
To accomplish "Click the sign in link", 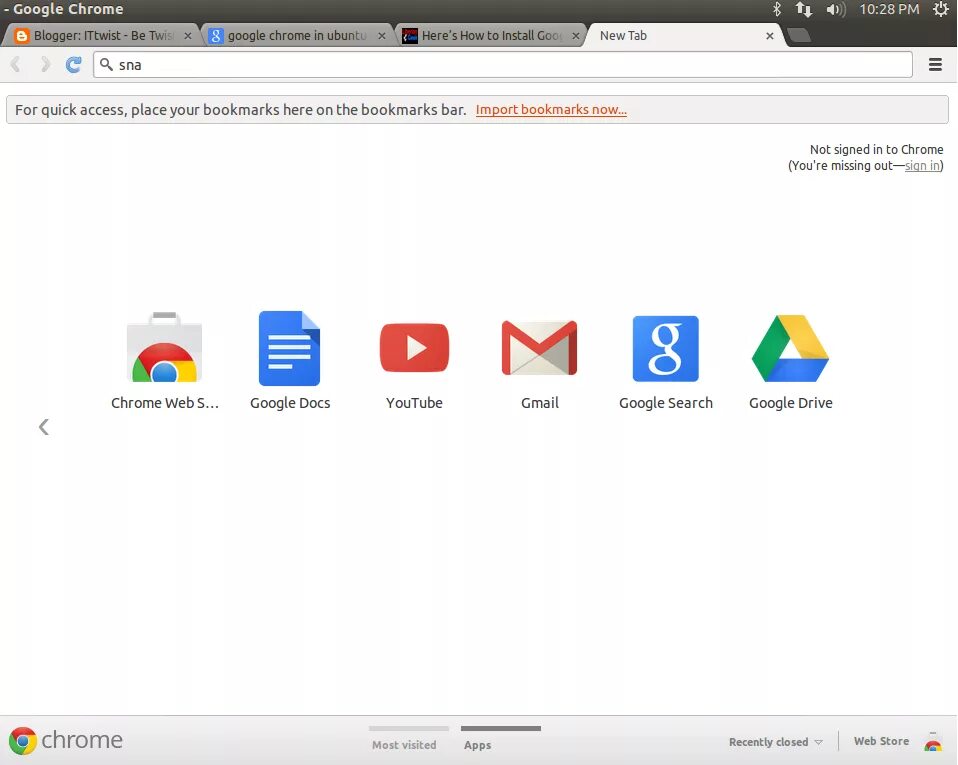I will tap(922, 166).
